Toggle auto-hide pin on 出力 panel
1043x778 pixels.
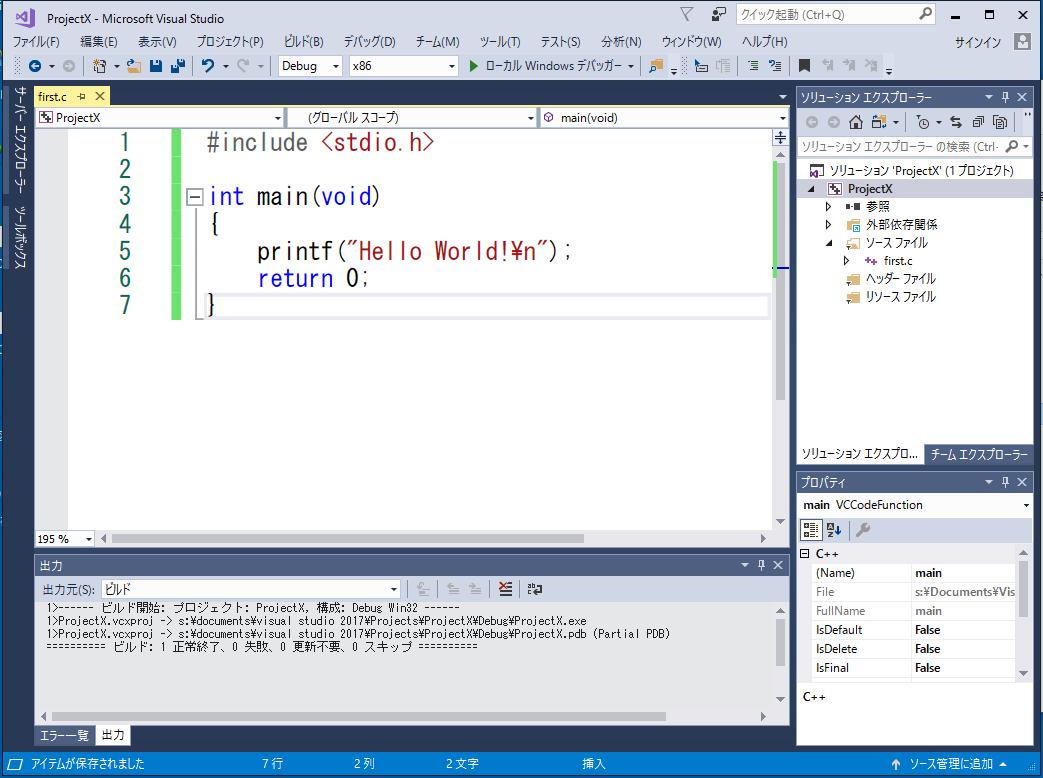[x=762, y=565]
